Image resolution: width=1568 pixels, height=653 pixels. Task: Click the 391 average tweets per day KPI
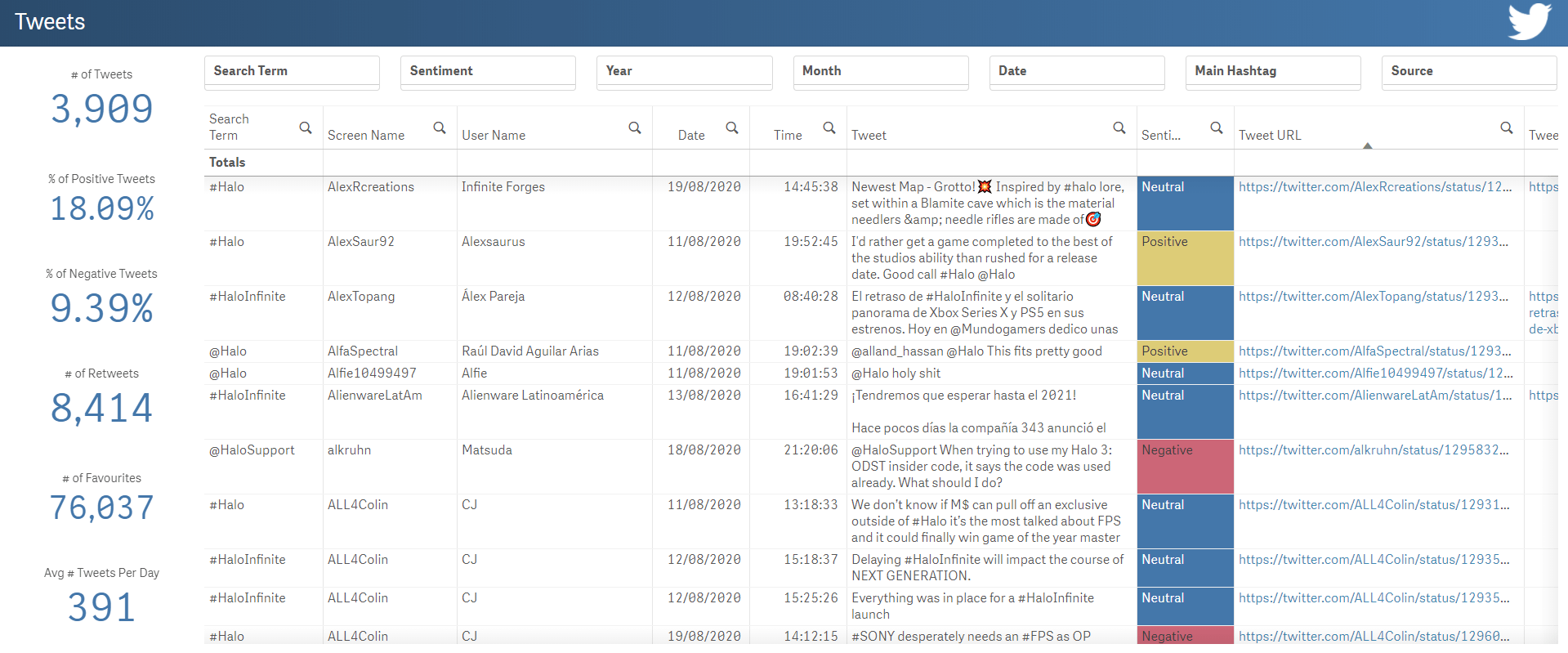click(x=102, y=607)
